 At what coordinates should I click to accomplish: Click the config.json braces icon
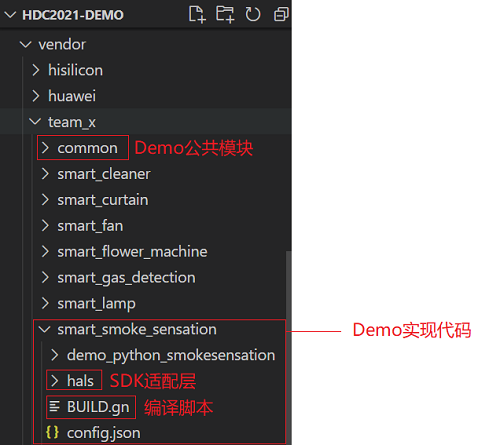52,432
